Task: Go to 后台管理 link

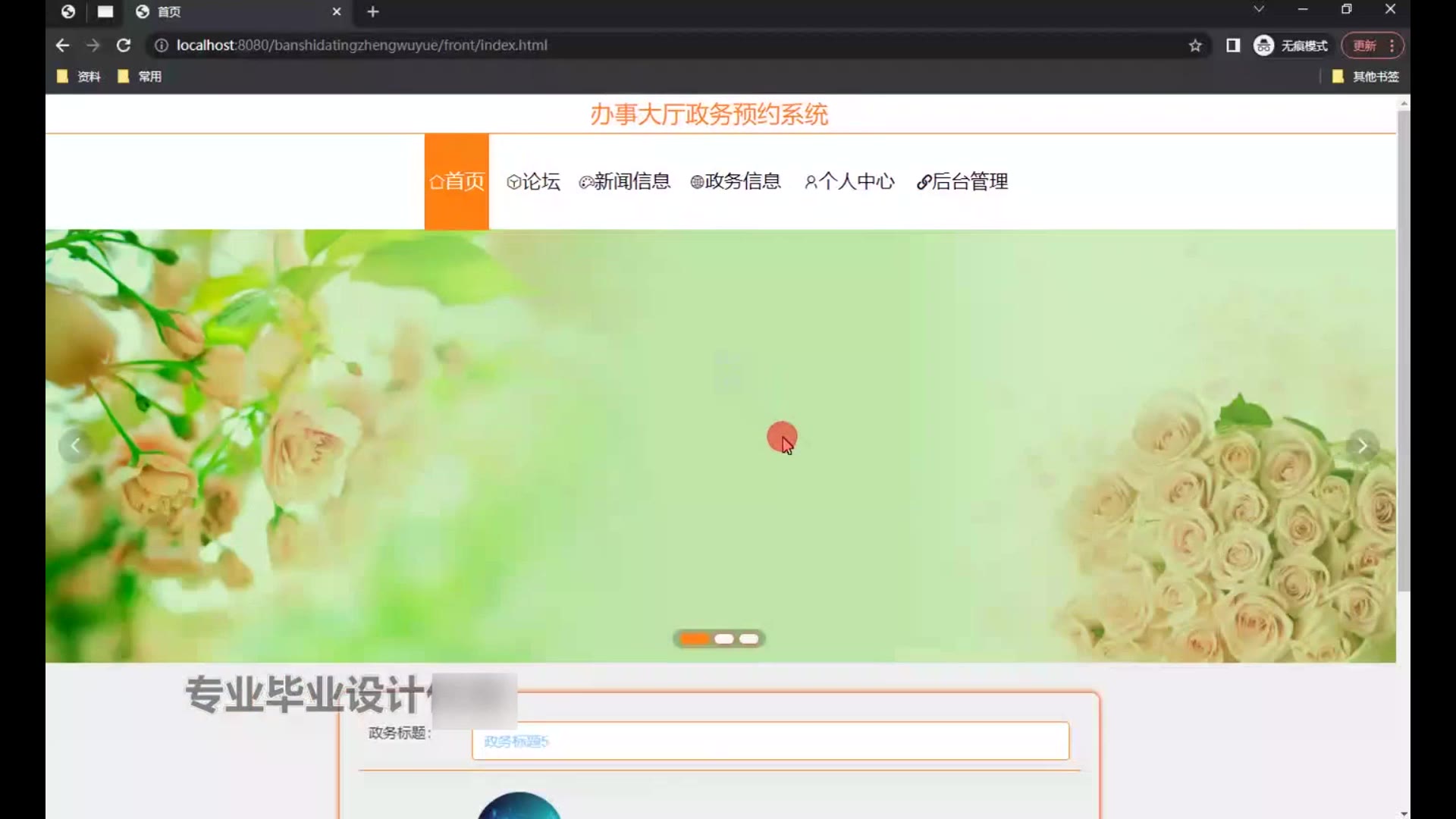Action: click(962, 181)
